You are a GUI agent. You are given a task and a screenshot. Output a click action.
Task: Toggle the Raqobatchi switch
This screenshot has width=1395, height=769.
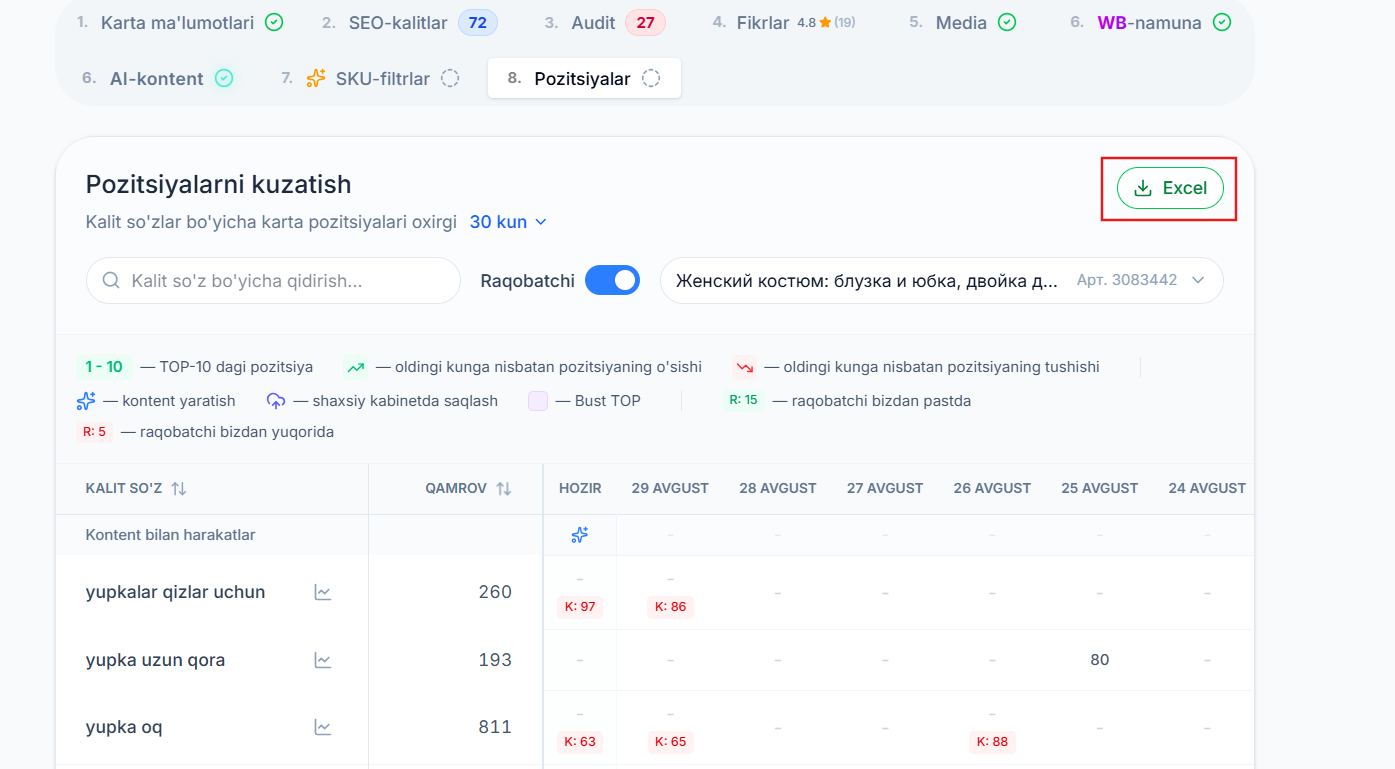(612, 281)
